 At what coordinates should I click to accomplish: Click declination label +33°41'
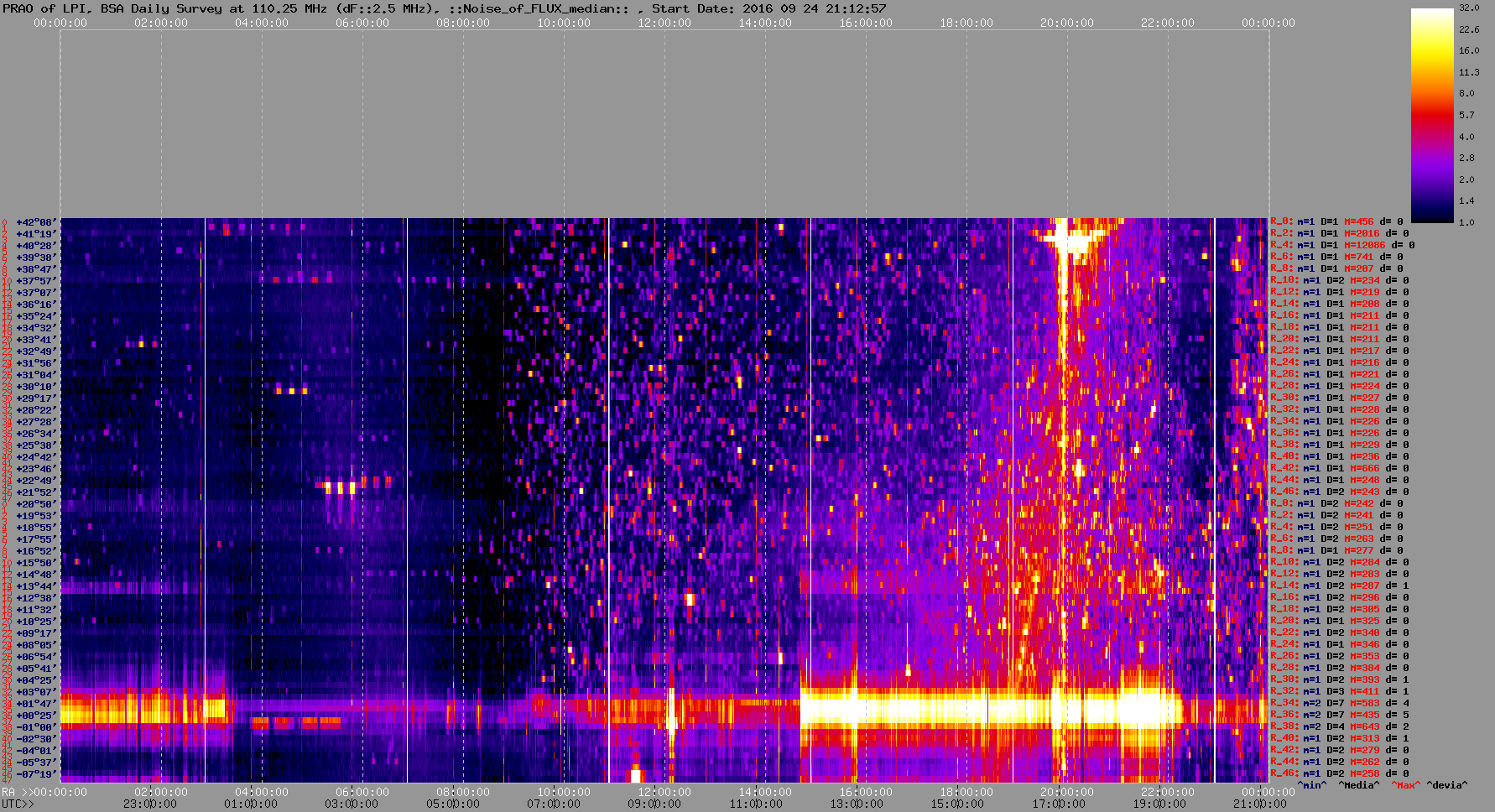point(37,340)
